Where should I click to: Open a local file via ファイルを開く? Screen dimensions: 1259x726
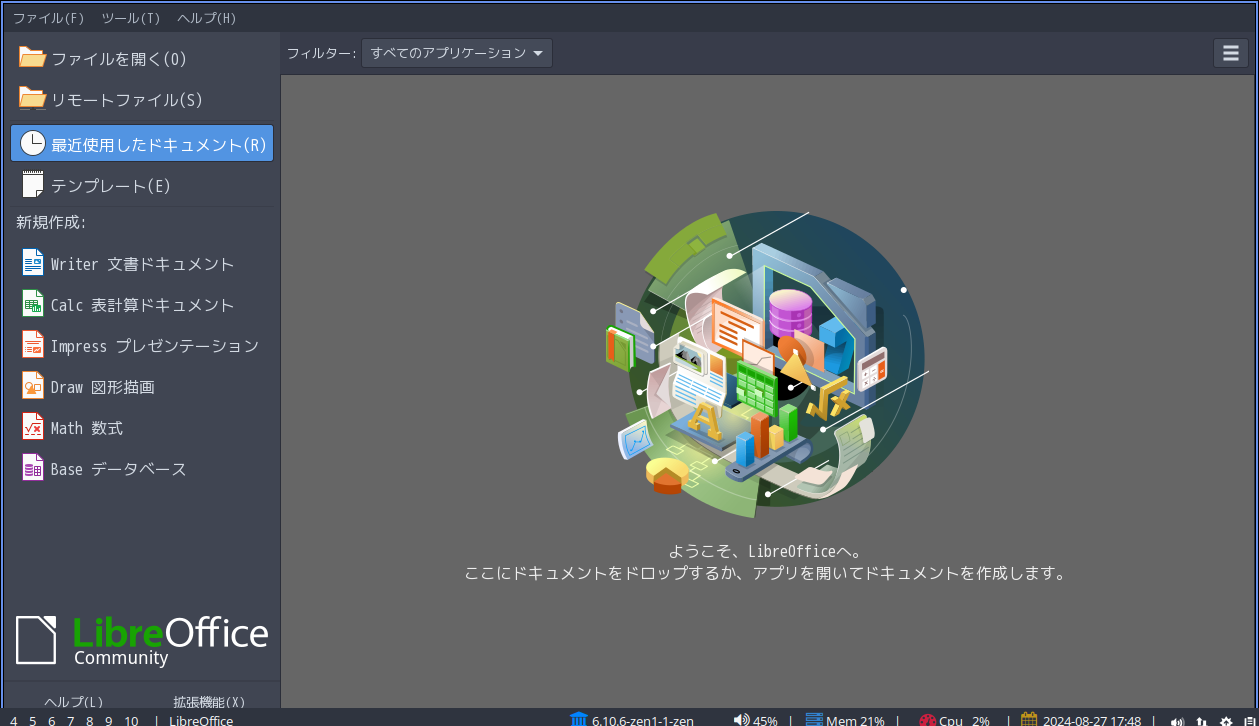click(117, 58)
